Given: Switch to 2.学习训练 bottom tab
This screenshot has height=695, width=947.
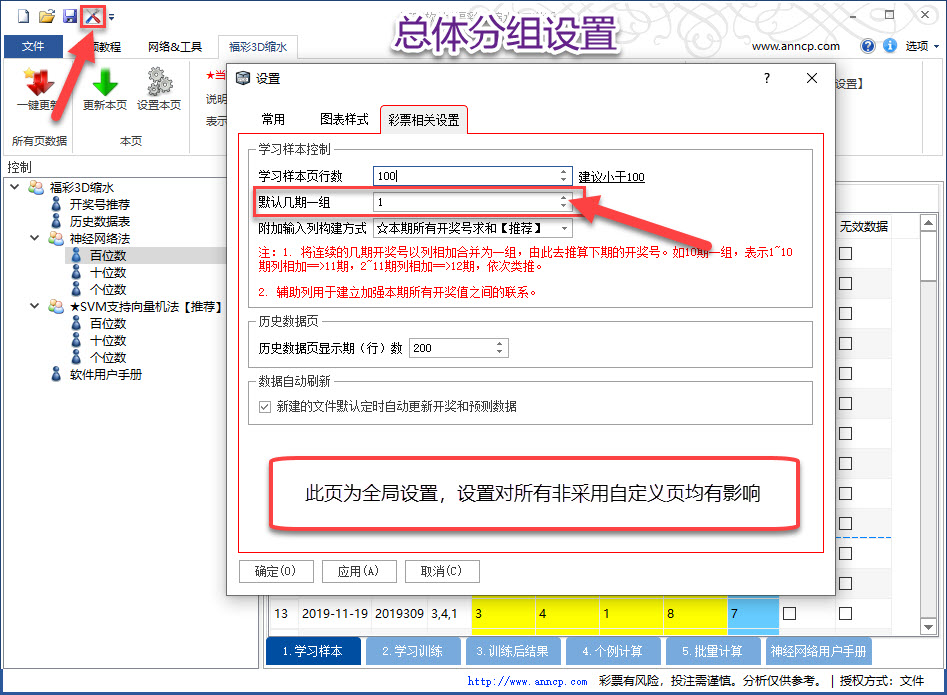Looking at the screenshot, I should (x=413, y=651).
